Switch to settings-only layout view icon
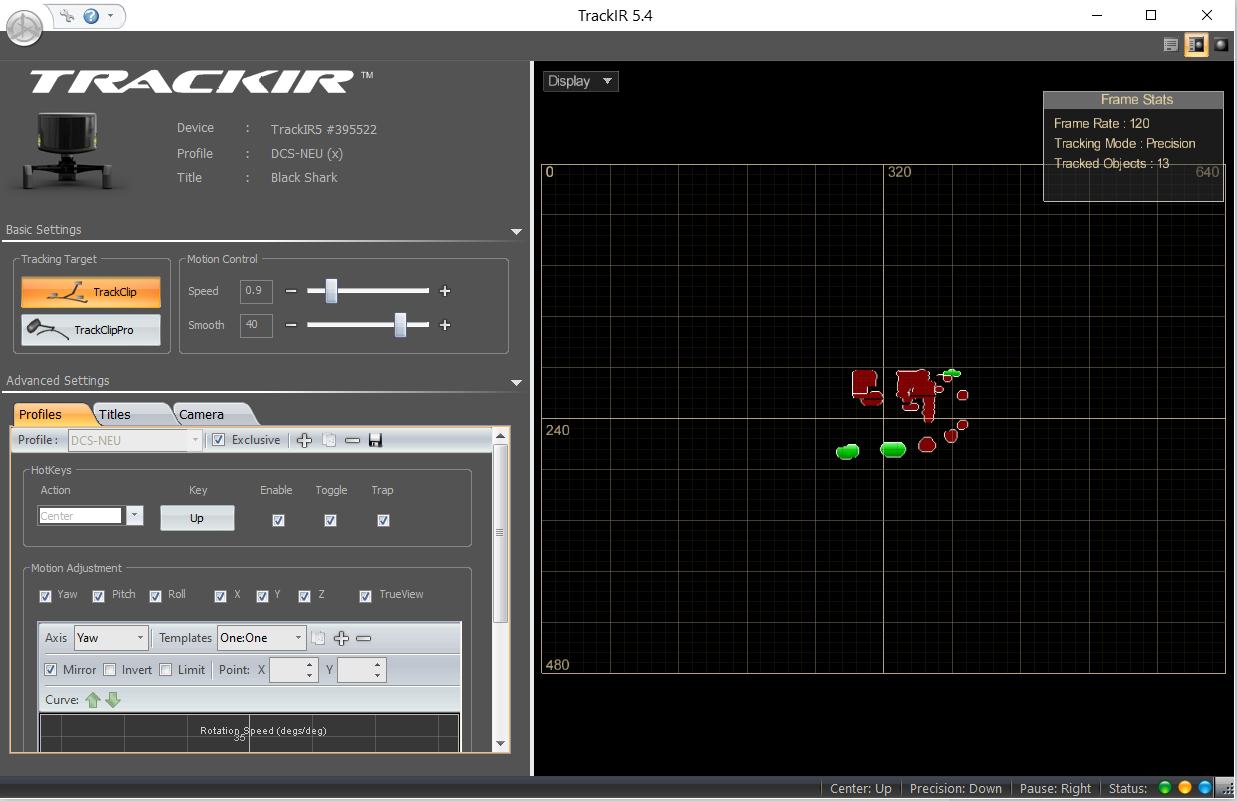This screenshot has width=1237, height=801. tap(1171, 45)
